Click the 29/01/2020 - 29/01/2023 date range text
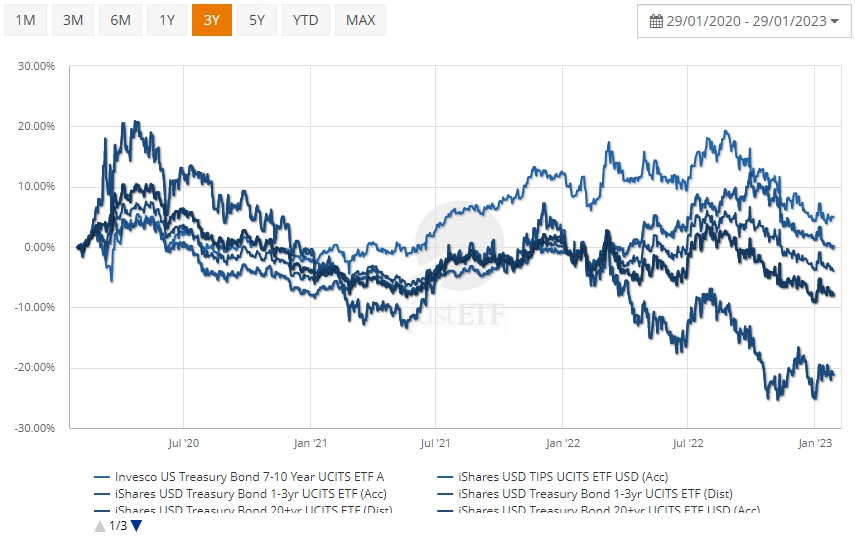The width and height of the screenshot is (855, 539). 746,21
